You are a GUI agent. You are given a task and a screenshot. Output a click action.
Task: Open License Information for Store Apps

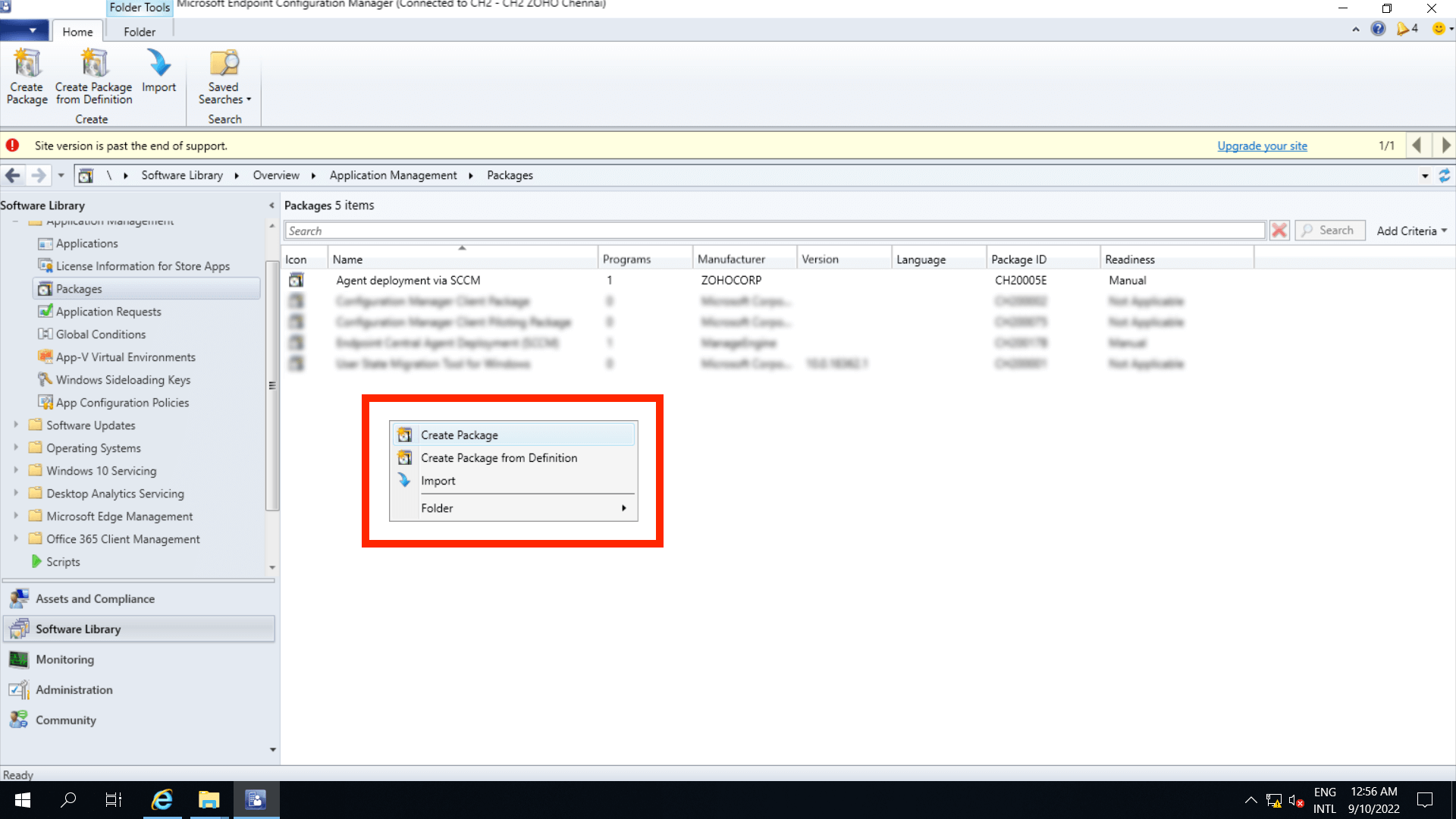pos(143,265)
